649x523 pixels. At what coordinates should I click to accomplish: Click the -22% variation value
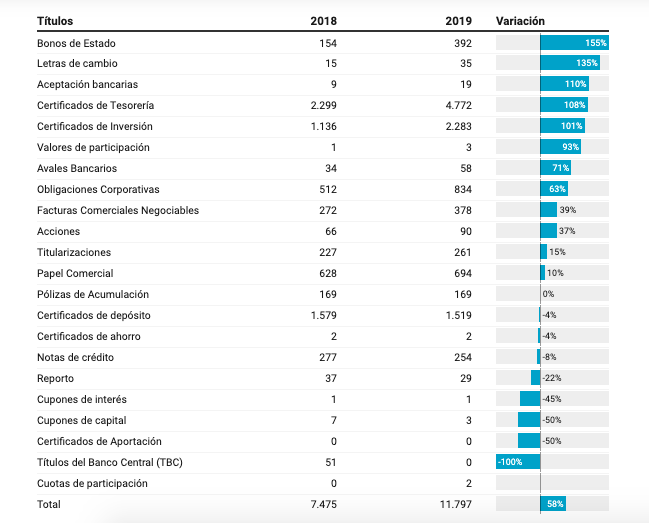click(x=552, y=378)
